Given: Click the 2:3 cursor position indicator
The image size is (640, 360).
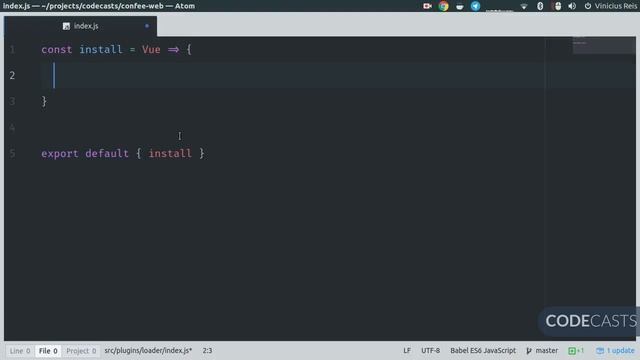Looking at the screenshot, I should [x=207, y=351].
